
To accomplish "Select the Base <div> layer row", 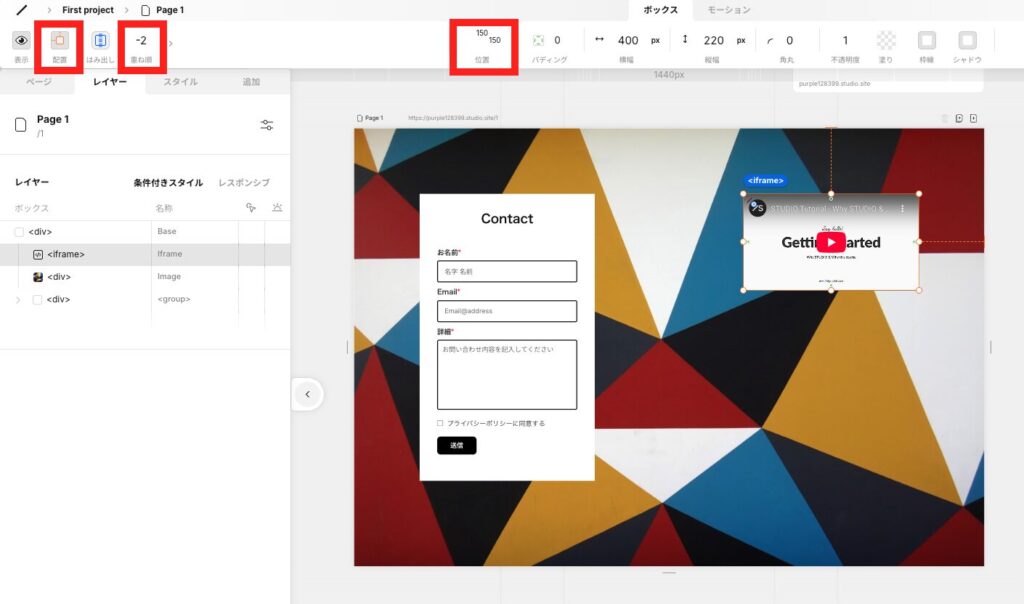I will point(145,232).
